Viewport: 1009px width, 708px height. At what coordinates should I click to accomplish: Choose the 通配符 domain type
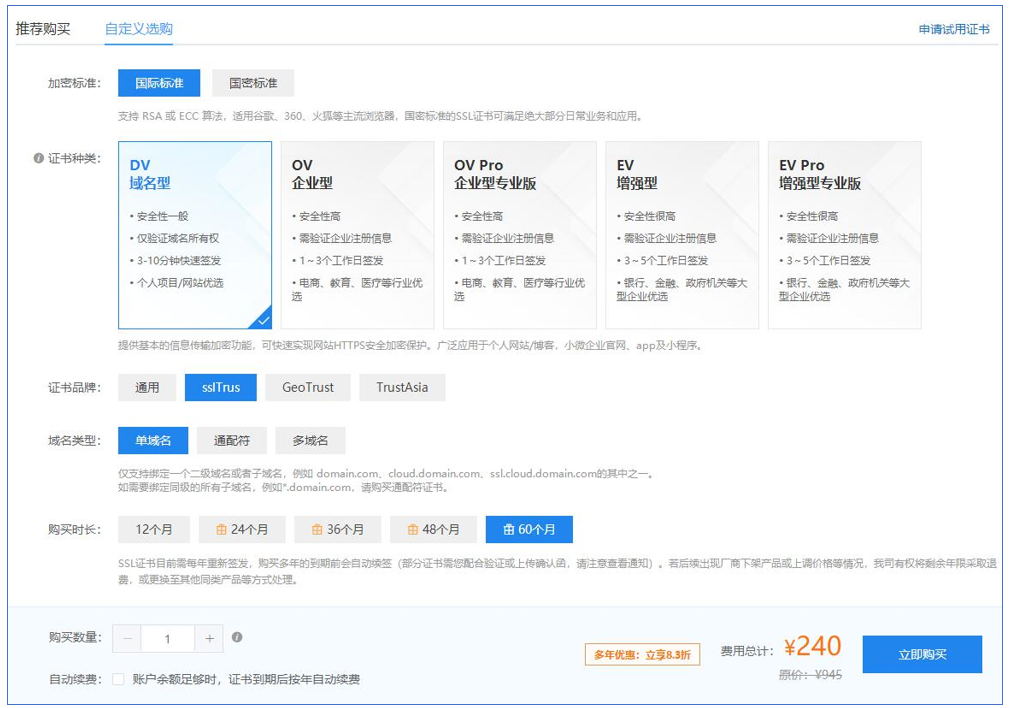231,440
